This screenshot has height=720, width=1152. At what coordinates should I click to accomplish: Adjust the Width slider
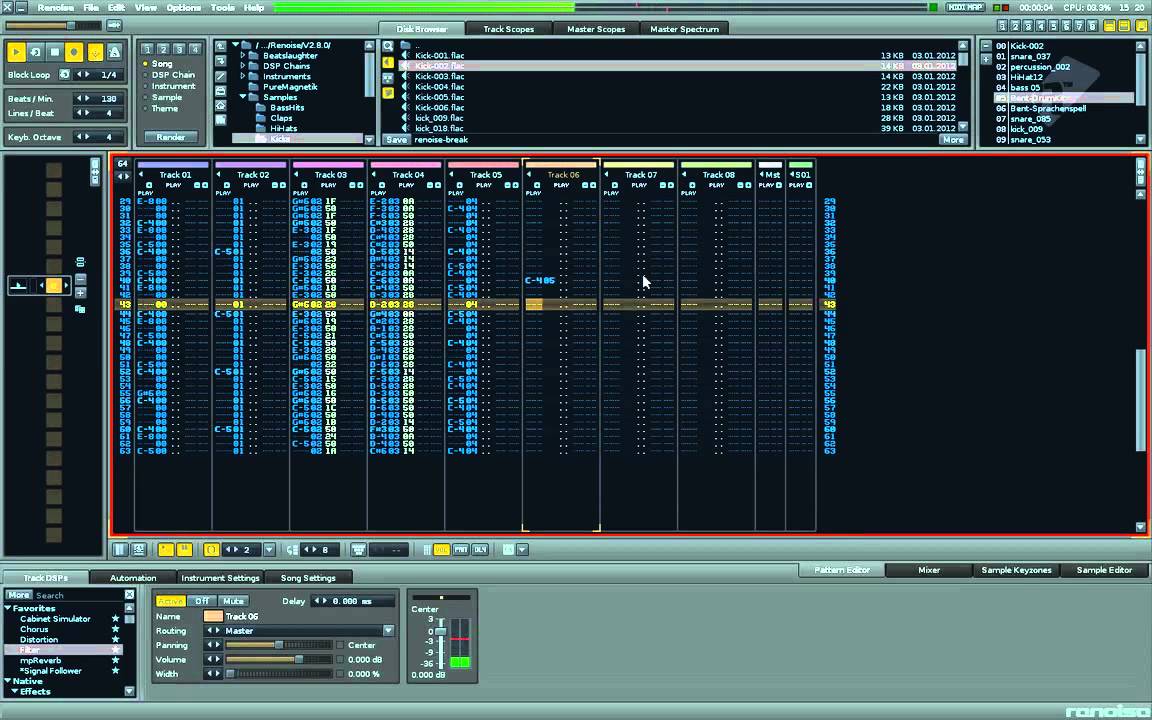(278, 674)
